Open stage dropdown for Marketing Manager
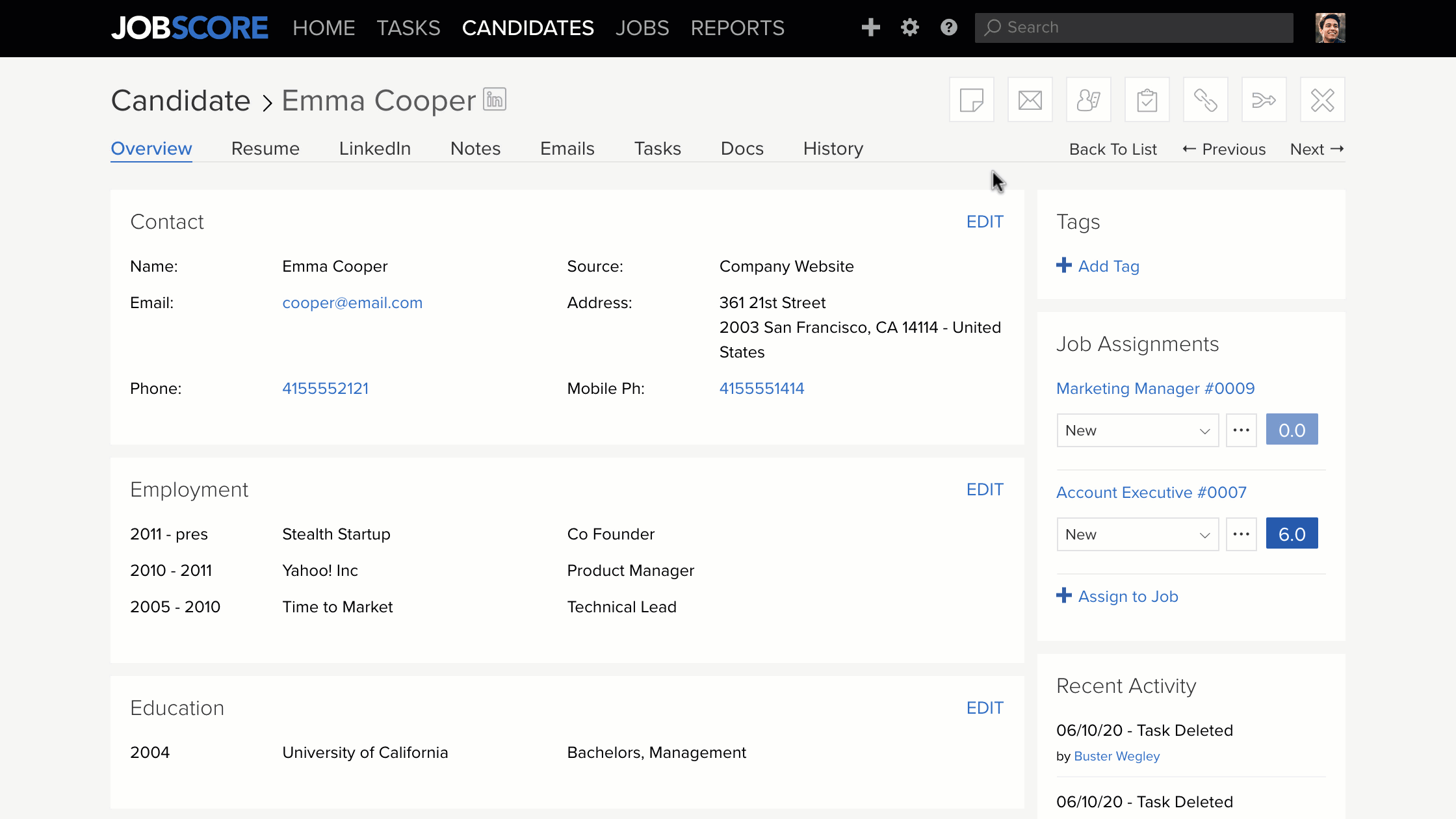1456x819 pixels. (1137, 430)
